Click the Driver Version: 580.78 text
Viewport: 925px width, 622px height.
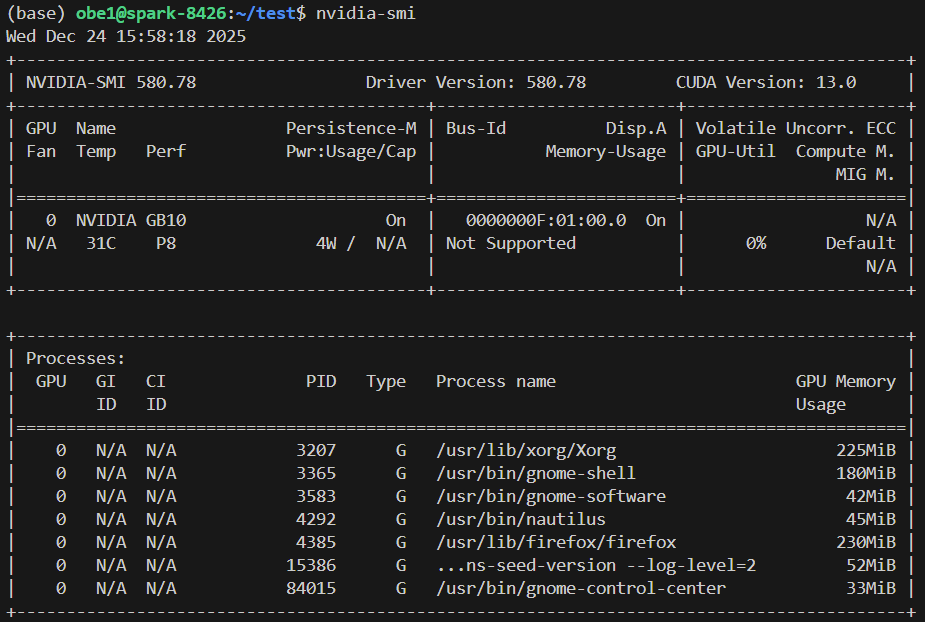[x=476, y=82]
